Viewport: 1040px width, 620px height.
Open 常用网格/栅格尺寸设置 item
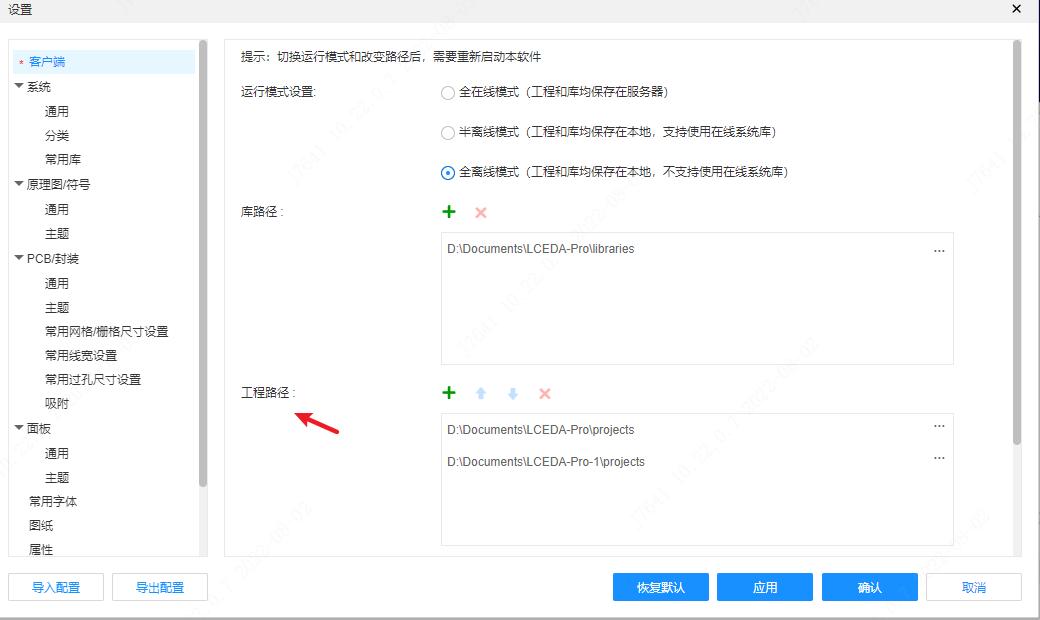(106, 332)
